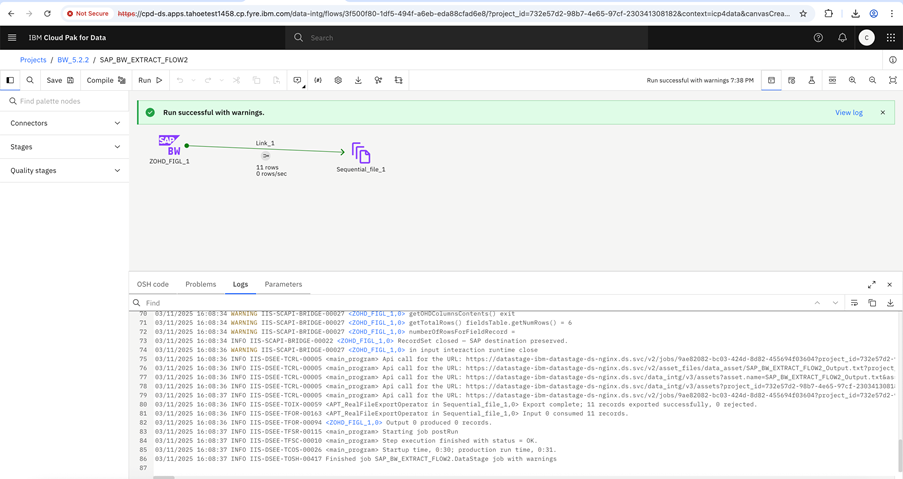The height and width of the screenshot is (479, 903).
Task: Switch to Problems tab
Action: [x=200, y=284]
